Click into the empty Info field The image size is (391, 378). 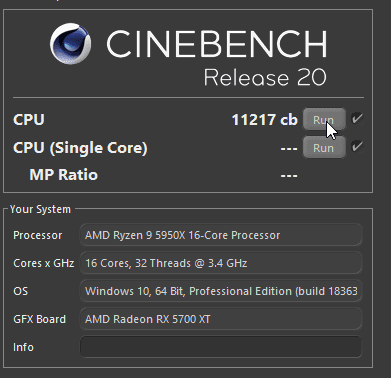(x=221, y=347)
